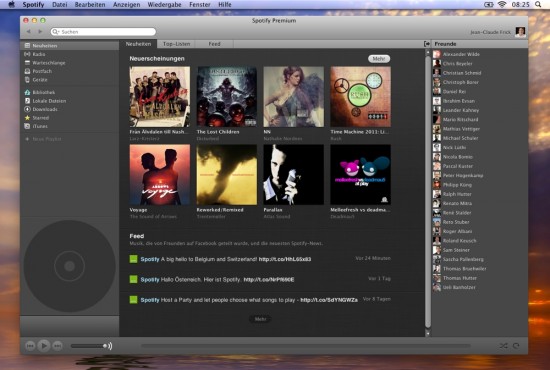The width and height of the screenshot is (550, 370).
Task: Open the Voyage album cover
Action: (160, 175)
